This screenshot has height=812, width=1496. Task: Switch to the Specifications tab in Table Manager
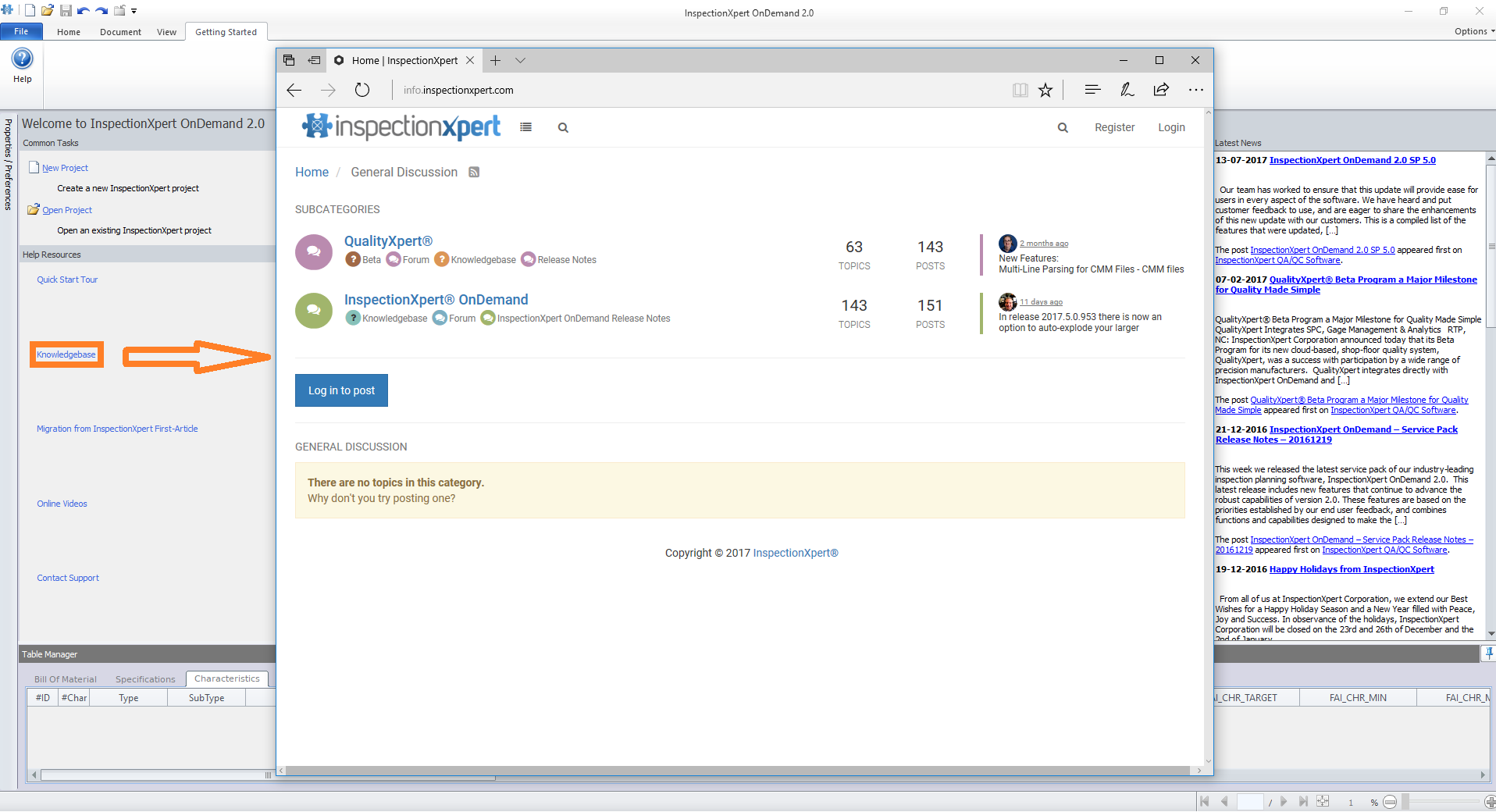(145, 679)
